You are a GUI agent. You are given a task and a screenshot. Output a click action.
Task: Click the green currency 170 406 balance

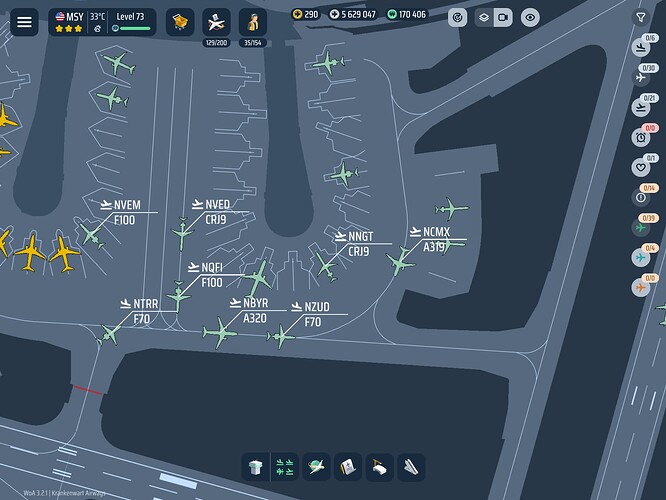pos(407,15)
